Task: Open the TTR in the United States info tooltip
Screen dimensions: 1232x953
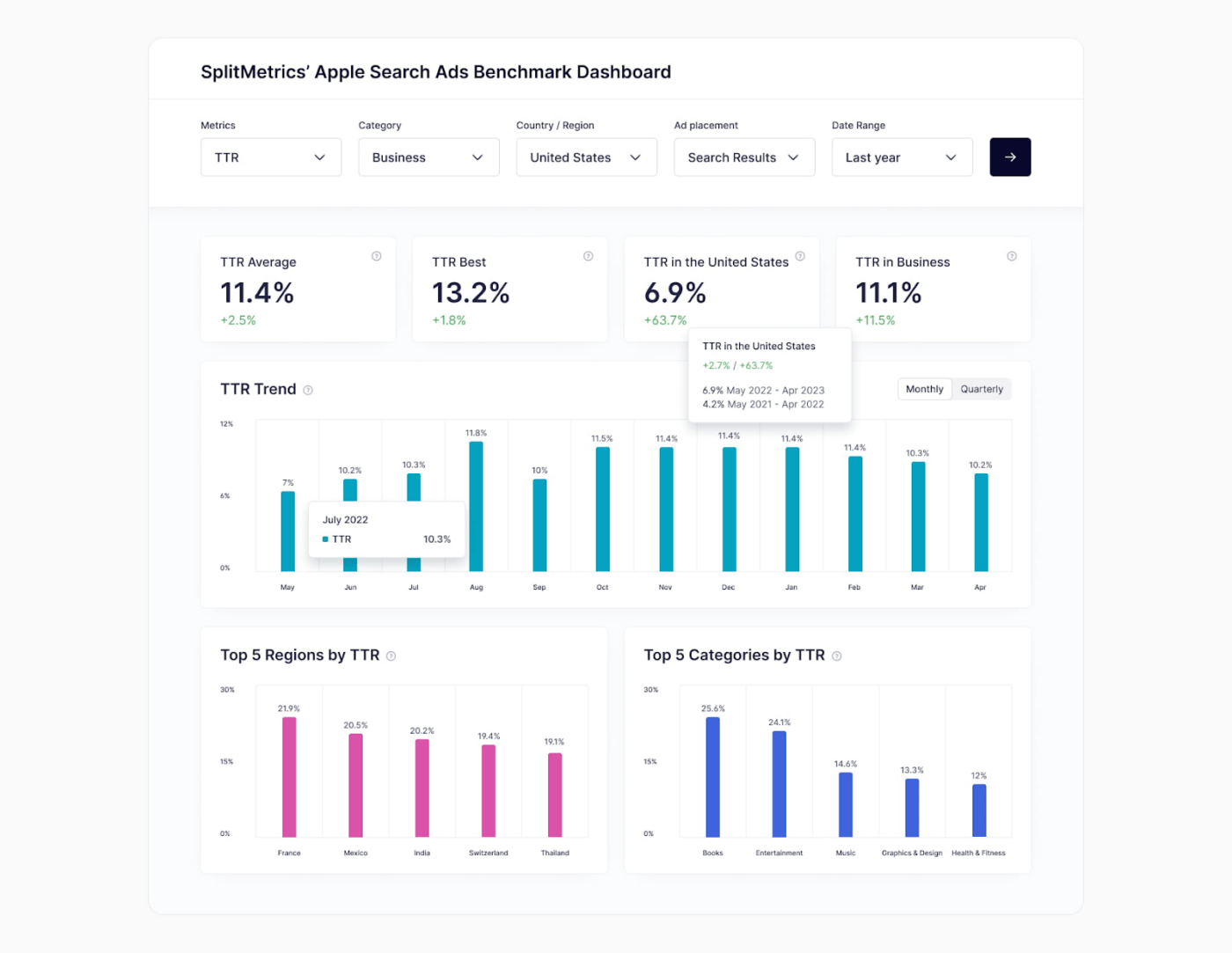Action: click(800, 256)
